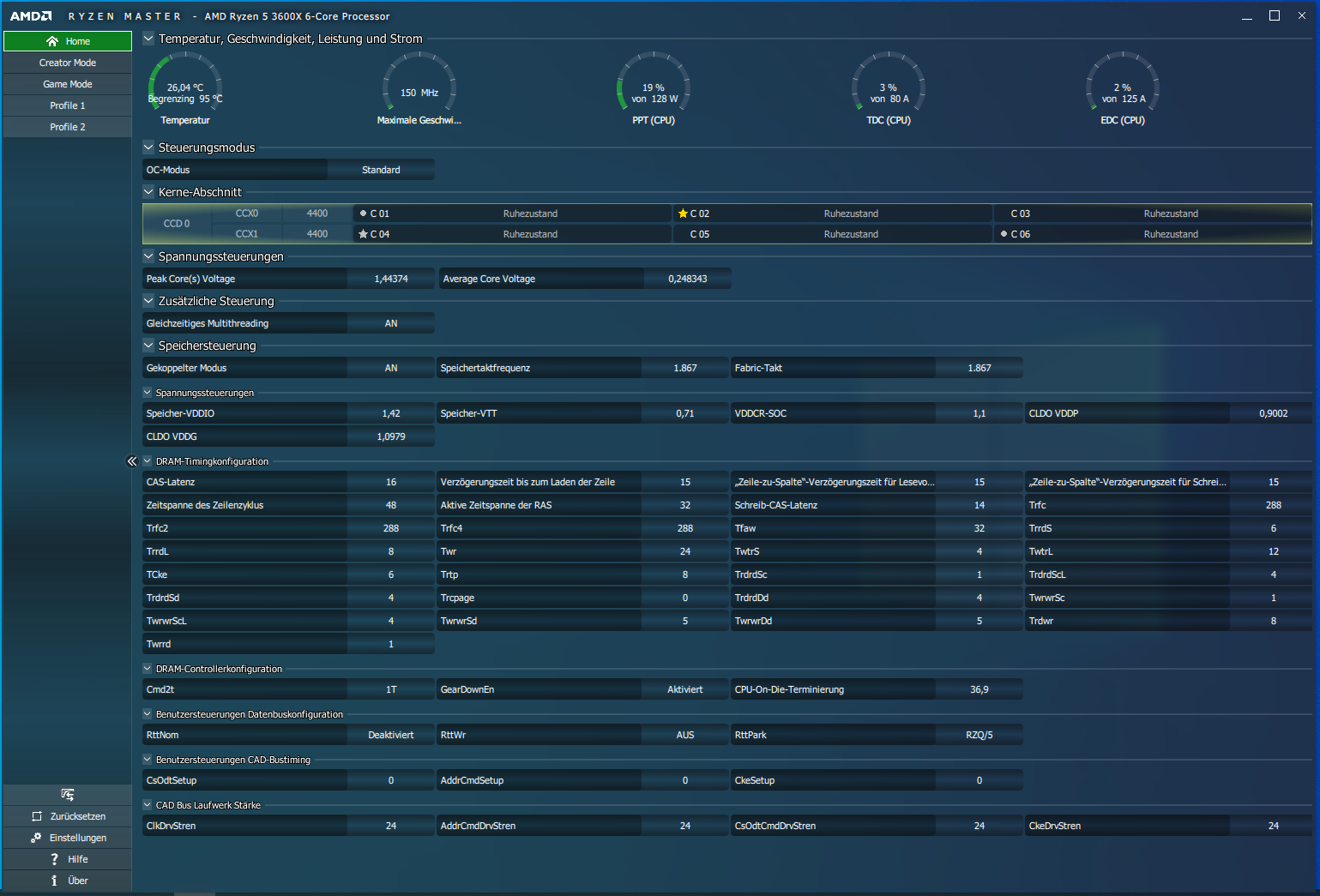Click GearDownEn Aktiviert value
This screenshot has height=896, width=1320.
(685, 689)
